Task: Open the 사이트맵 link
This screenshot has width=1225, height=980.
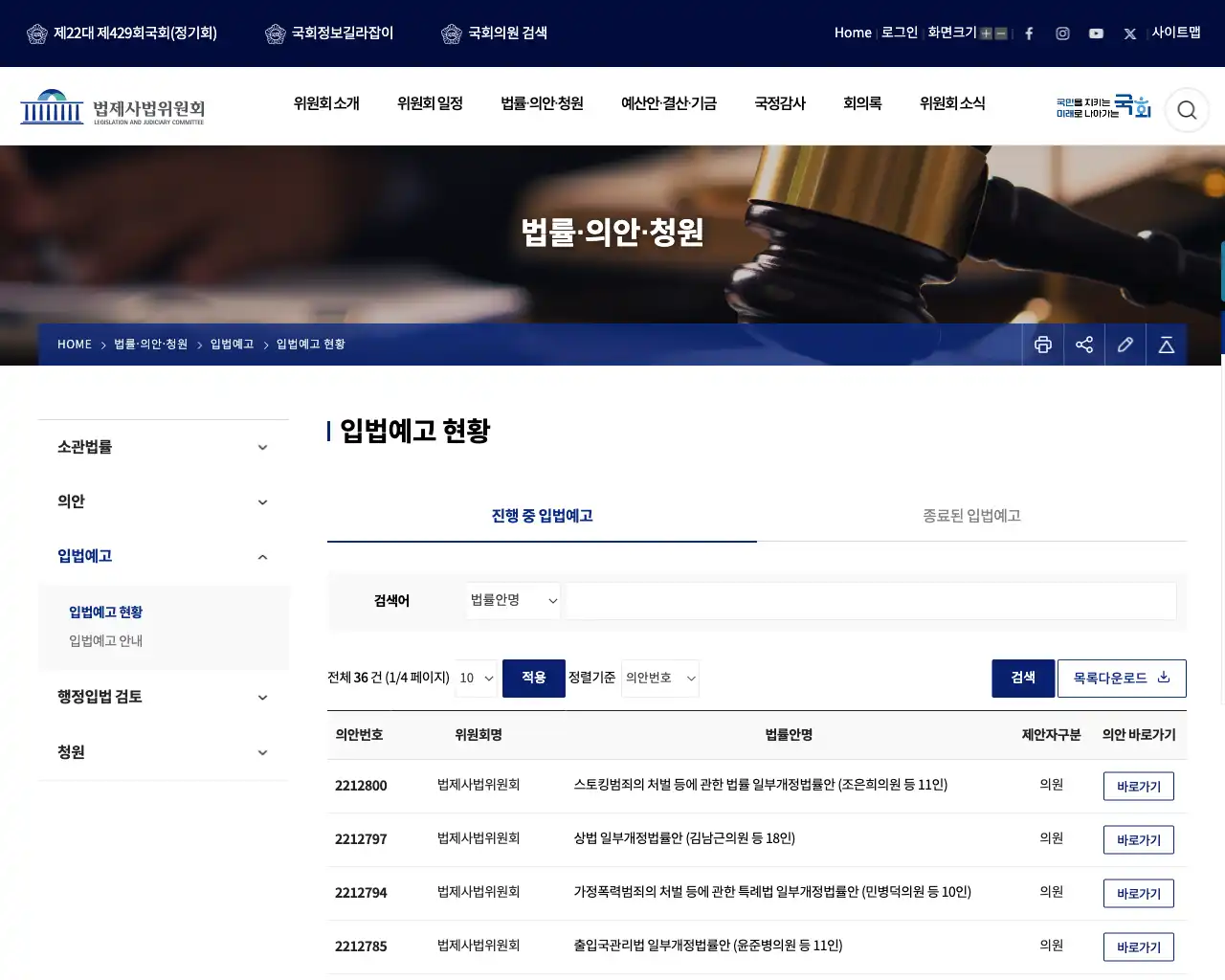Action: click(1176, 33)
